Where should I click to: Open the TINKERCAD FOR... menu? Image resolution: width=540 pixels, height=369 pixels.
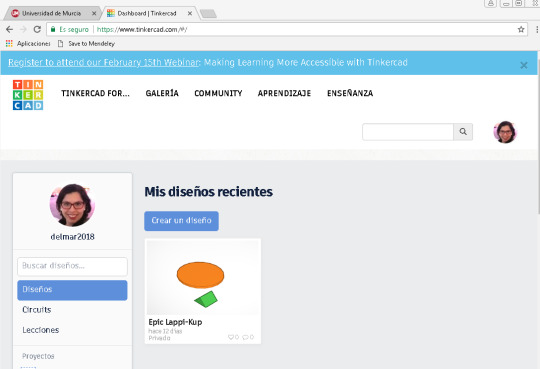(95, 93)
